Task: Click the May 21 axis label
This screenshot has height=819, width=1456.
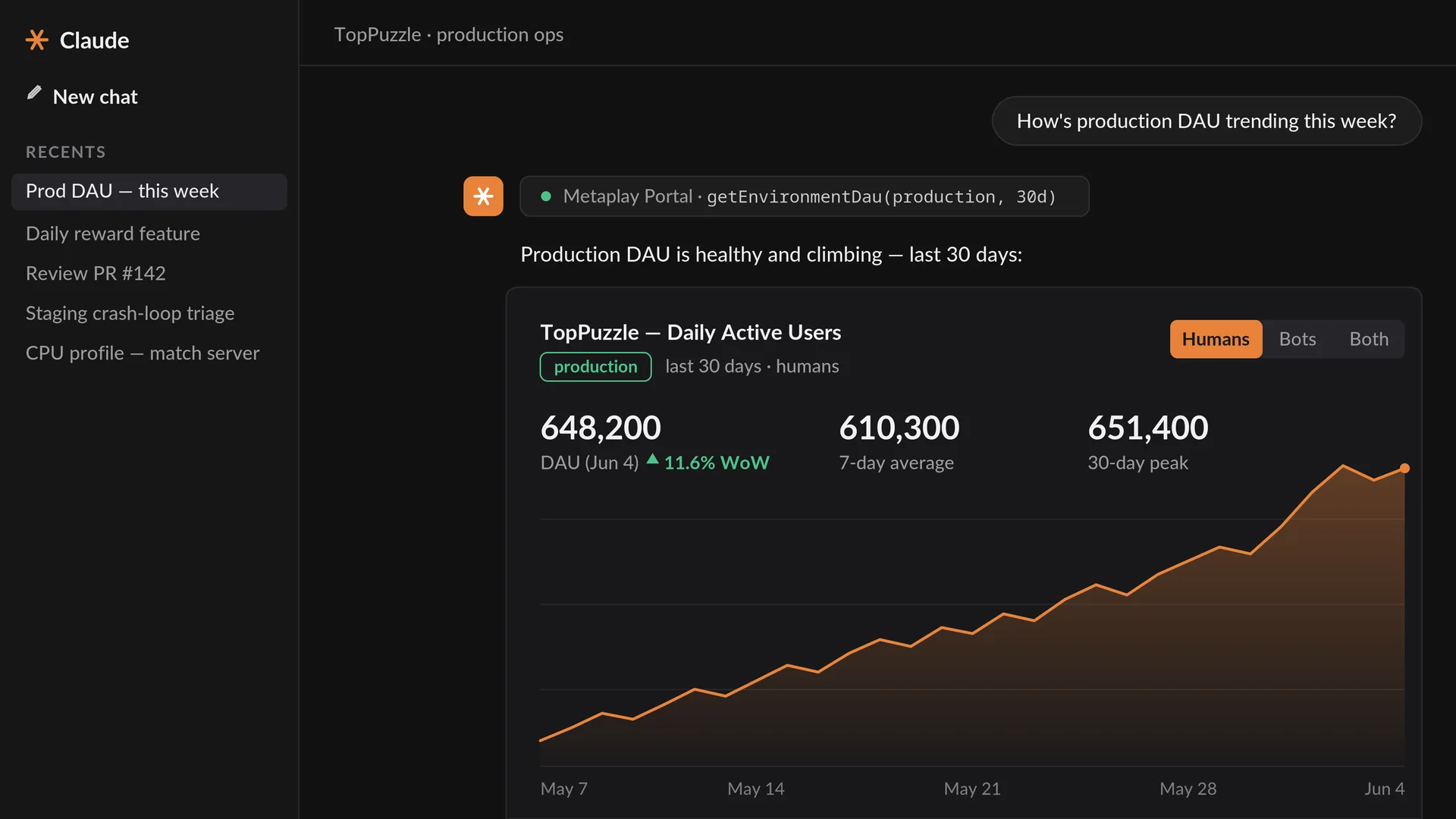Action: coord(971,789)
